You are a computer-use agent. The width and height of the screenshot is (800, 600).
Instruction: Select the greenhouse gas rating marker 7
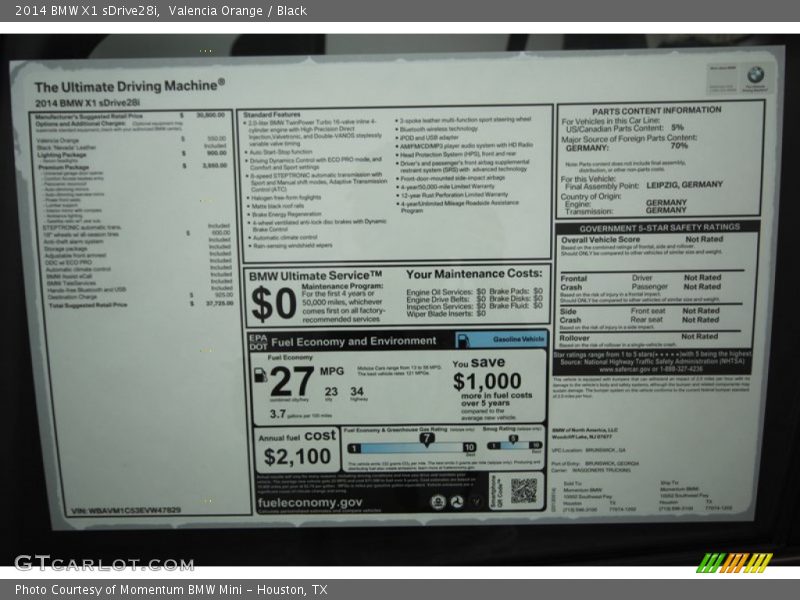click(x=427, y=439)
